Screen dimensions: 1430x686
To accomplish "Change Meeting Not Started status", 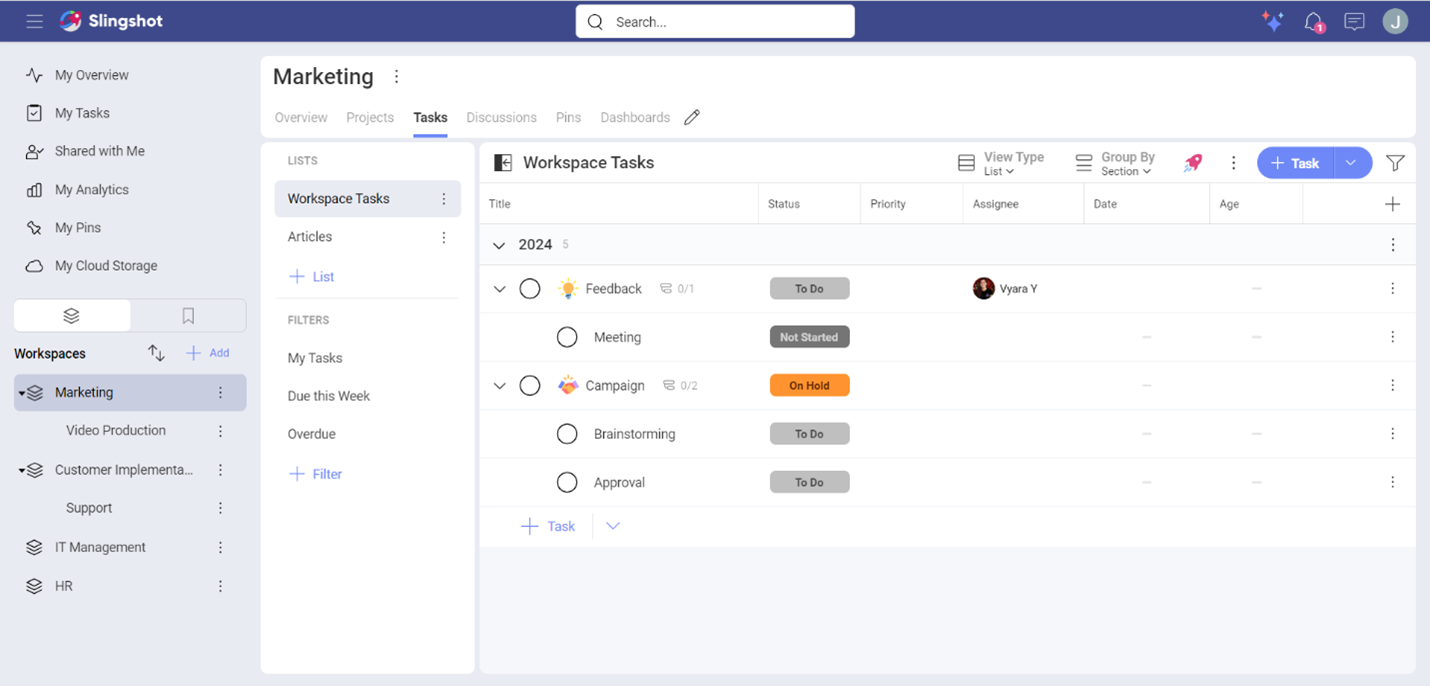I will click(x=809, y=337).
